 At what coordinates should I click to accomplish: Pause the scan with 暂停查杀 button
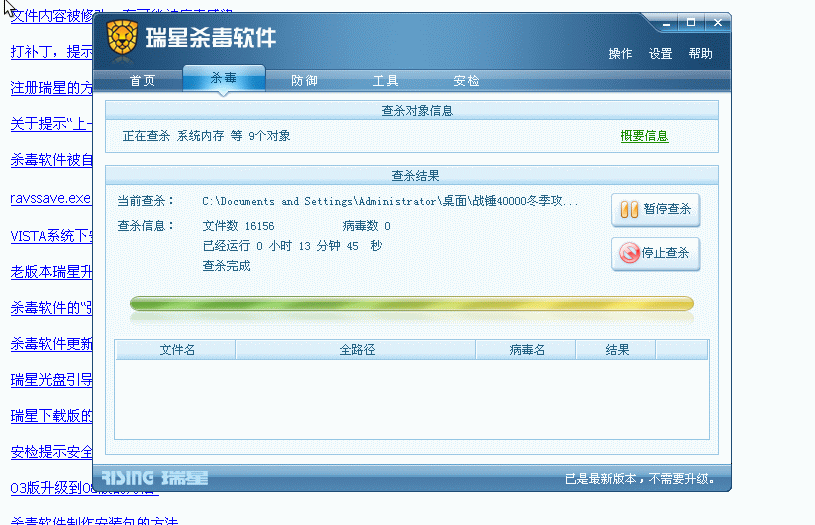click(655, 209)
